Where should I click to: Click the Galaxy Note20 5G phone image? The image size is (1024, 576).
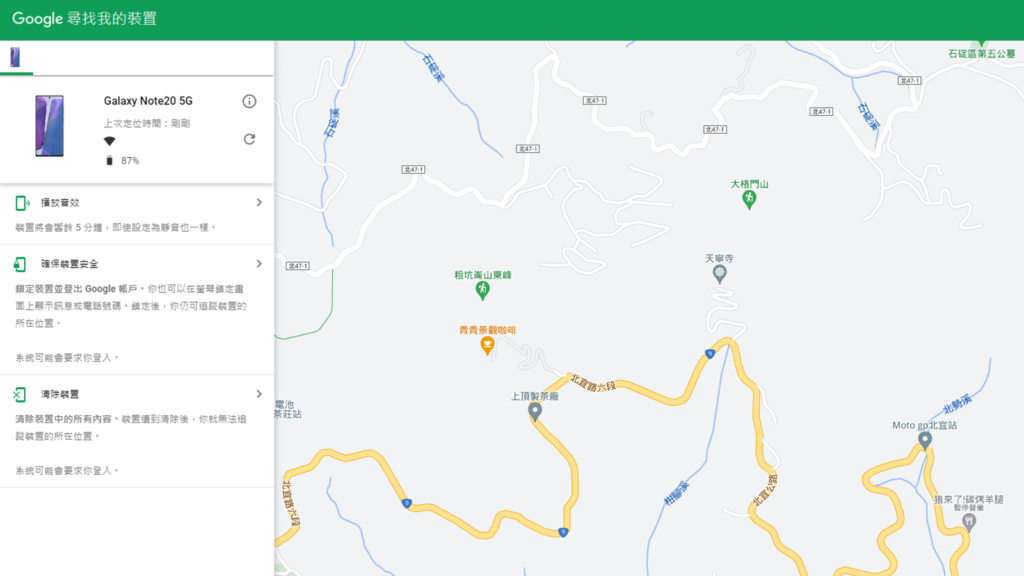click(x=50, y=126)
